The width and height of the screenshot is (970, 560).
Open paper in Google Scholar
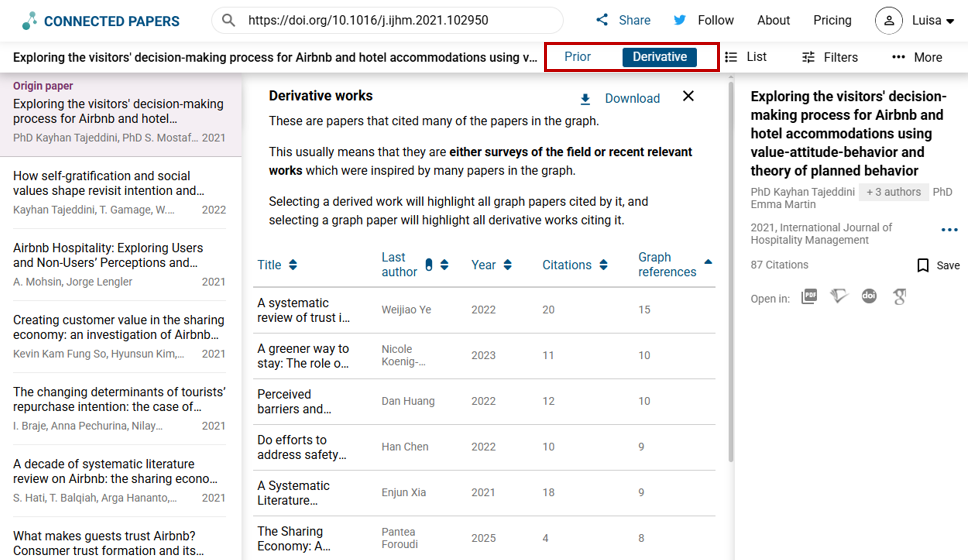coord(900,297)
